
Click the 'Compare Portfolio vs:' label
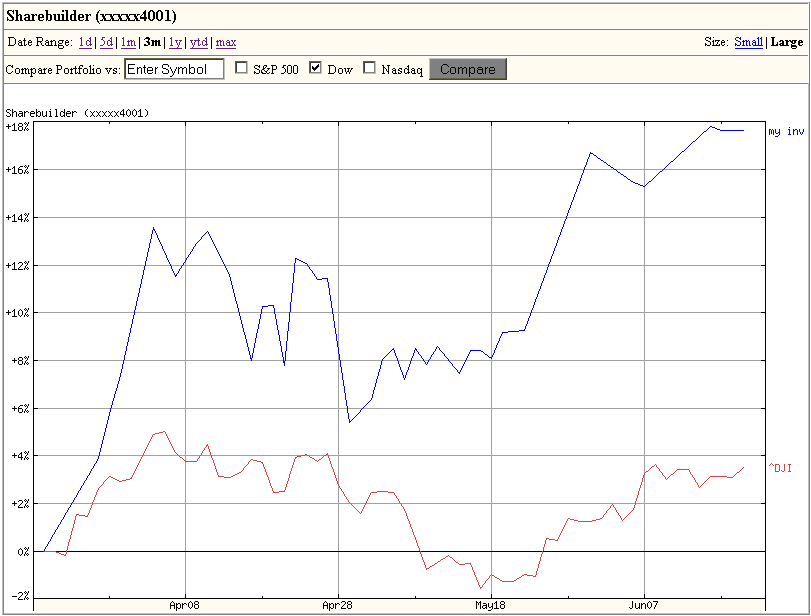(x=63, y=70)
